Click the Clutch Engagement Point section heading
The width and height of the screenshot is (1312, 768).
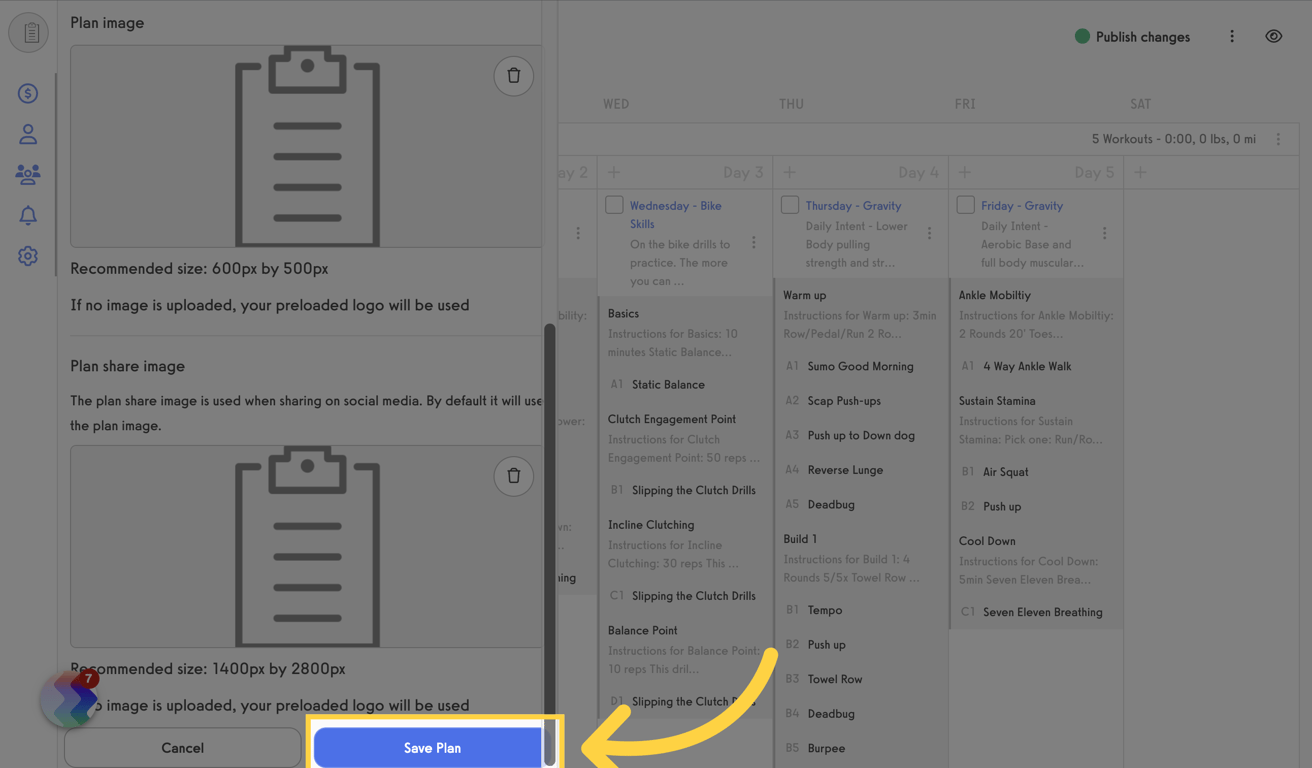click(x=672, y=419)
